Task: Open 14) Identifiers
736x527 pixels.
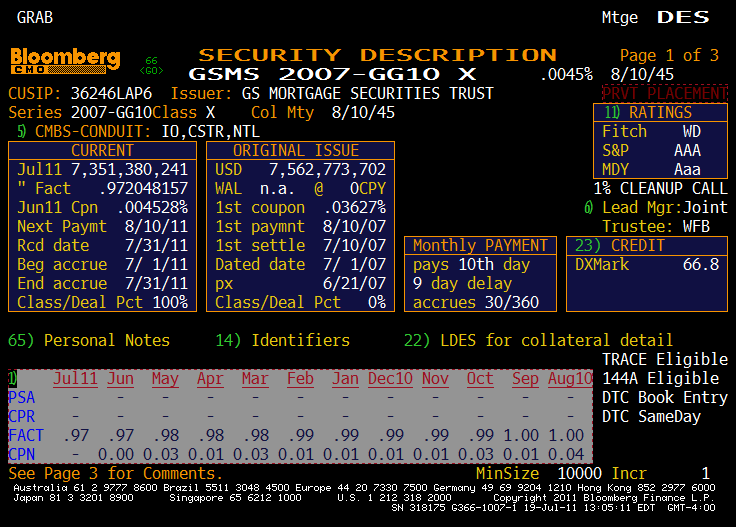Action: pyautogui.click(x=283, y=340)
